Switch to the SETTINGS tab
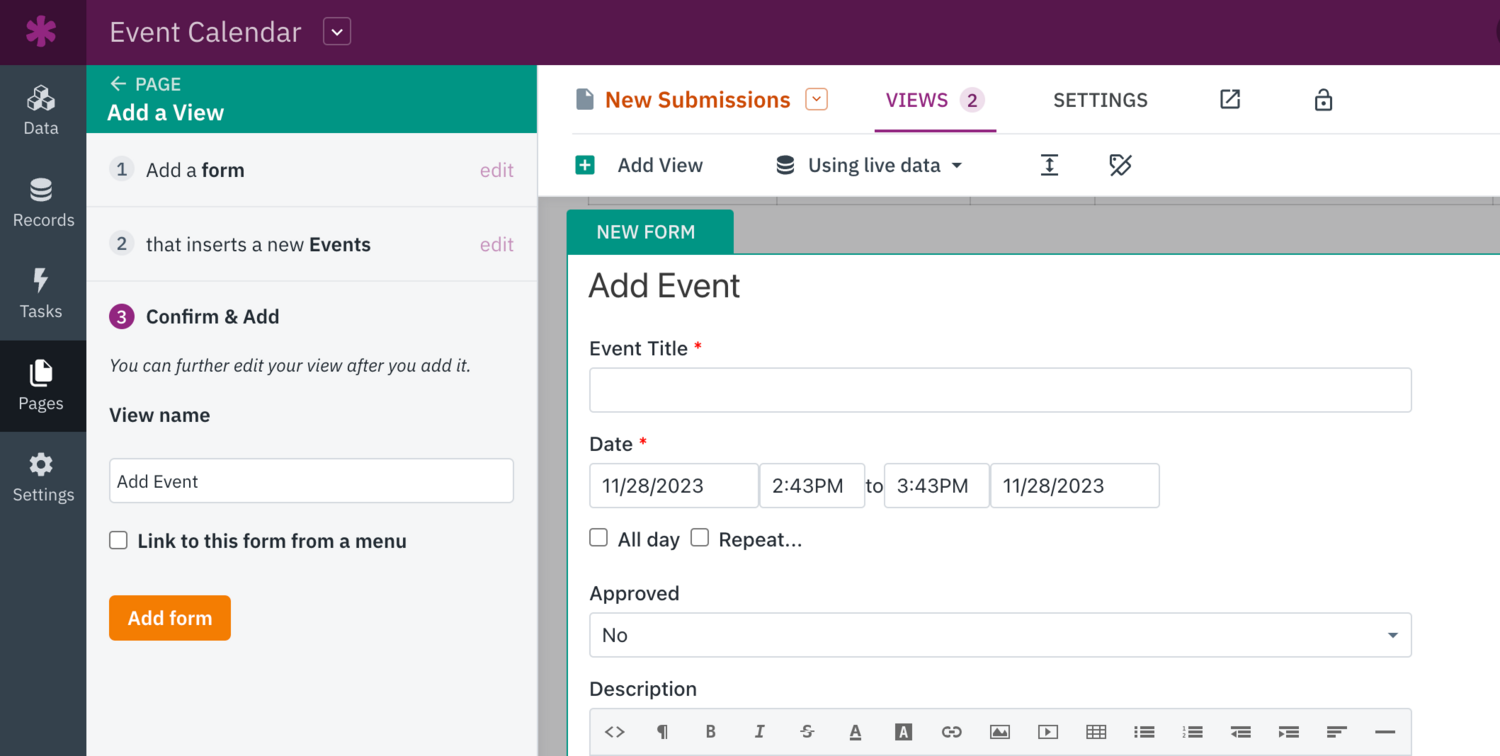This screenshot has height=756, width=1500. coord(1100,100)
